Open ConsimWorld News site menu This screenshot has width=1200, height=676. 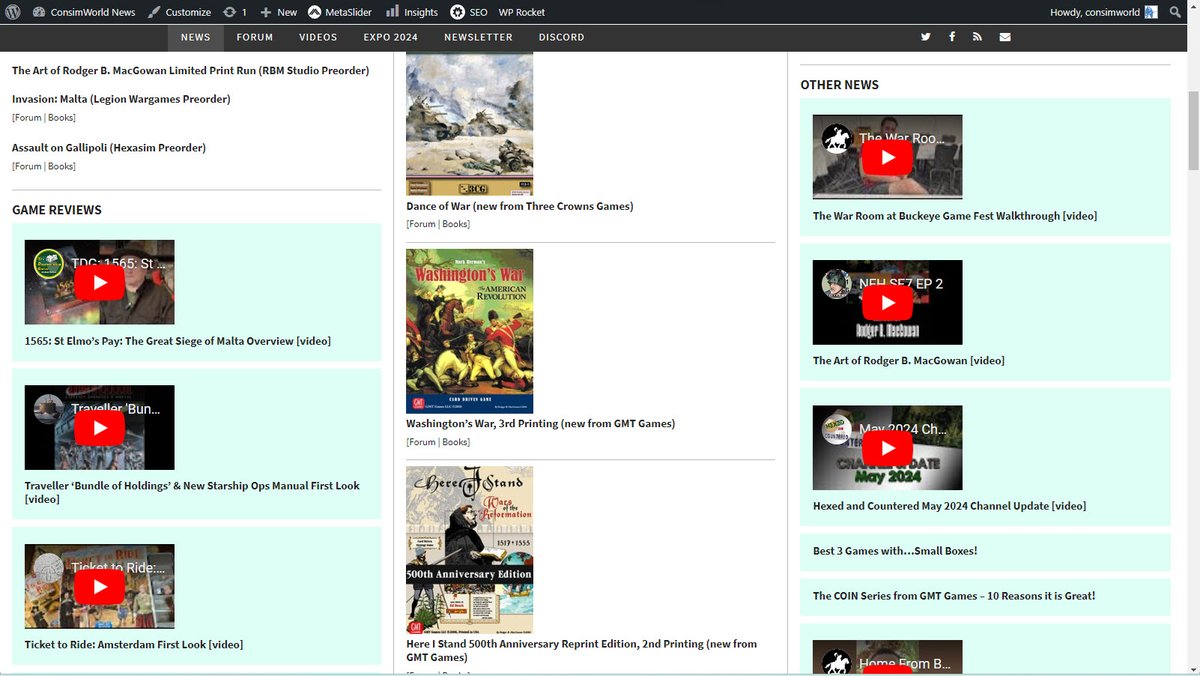pyautogui.click(x=84, y=12)
